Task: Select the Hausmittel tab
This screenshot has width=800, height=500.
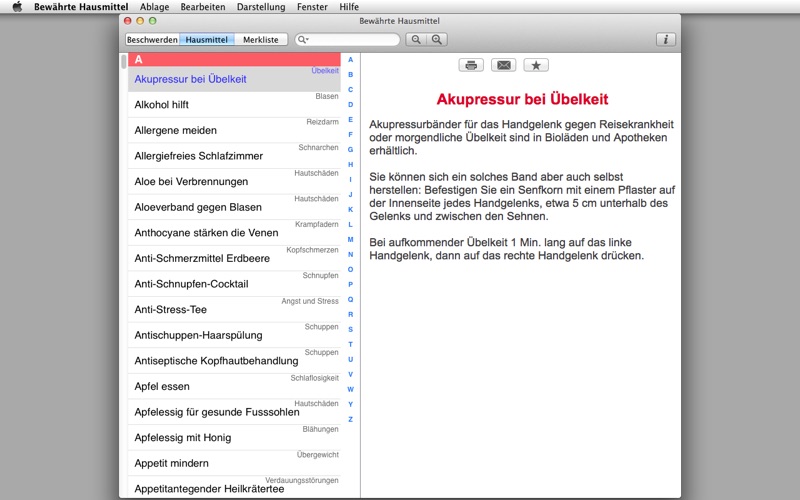Action: [207, 40]
